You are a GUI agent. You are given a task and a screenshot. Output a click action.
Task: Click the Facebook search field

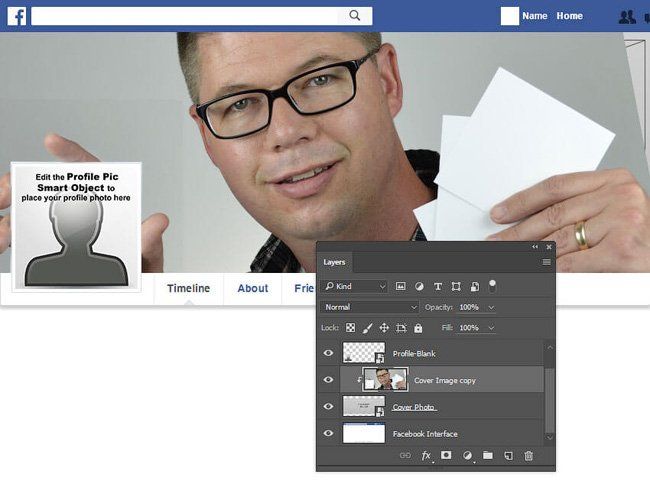coord(190,16)
